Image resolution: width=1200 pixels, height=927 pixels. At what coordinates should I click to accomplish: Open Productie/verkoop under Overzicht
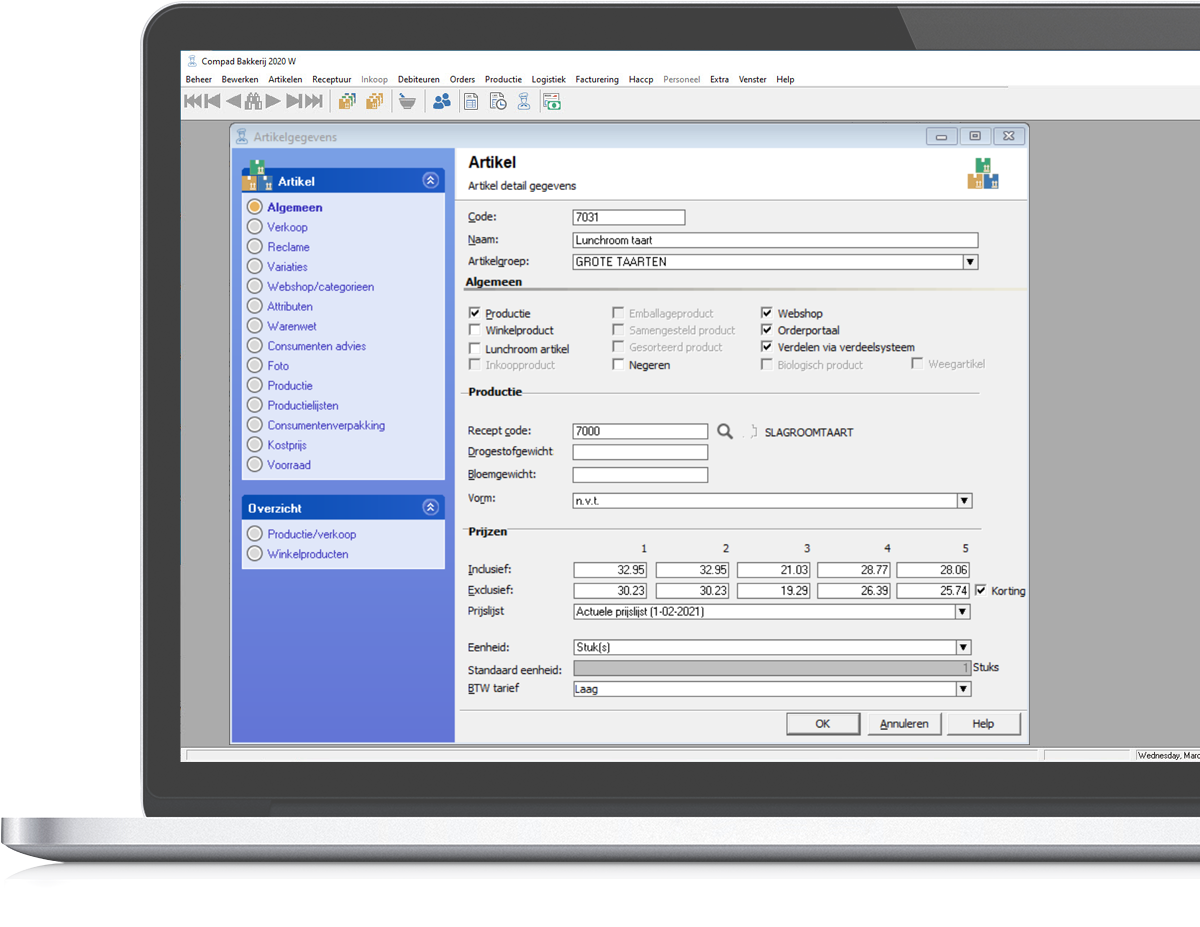(311, 534)
